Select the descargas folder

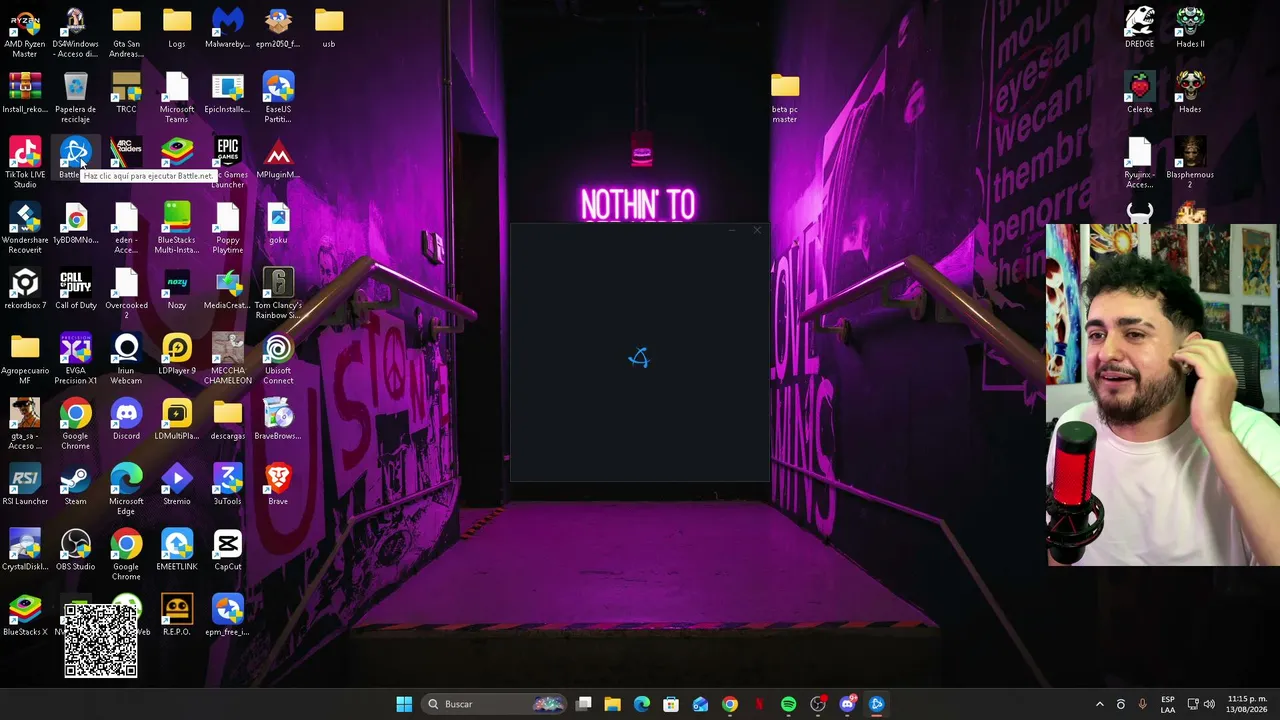(227, 419)
